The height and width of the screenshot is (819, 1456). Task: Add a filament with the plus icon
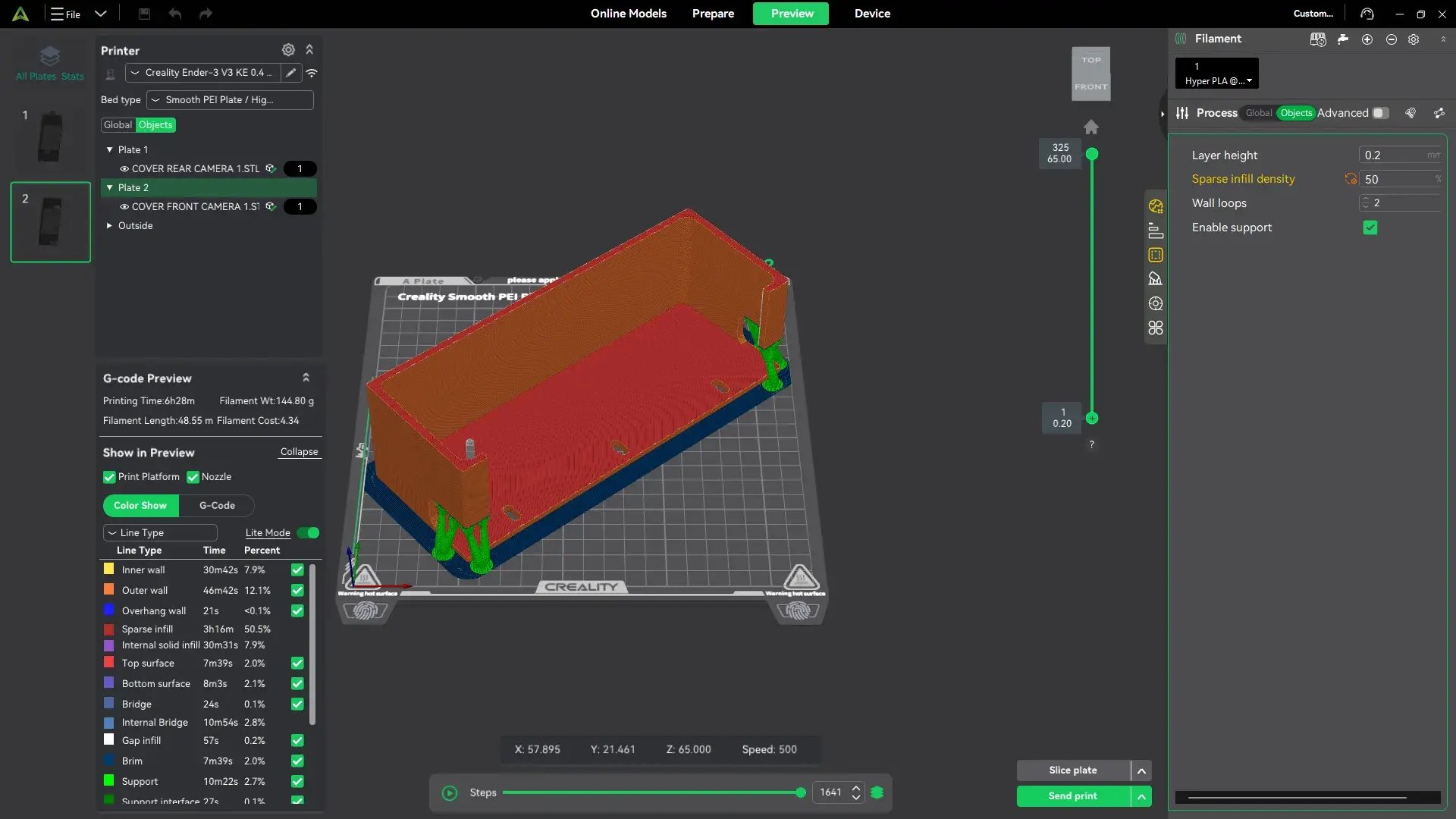click(1367, 39)
